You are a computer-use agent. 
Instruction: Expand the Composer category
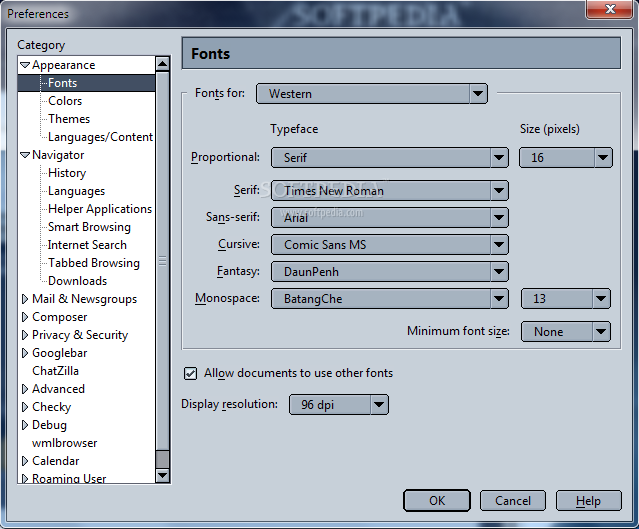pos(25,317)
